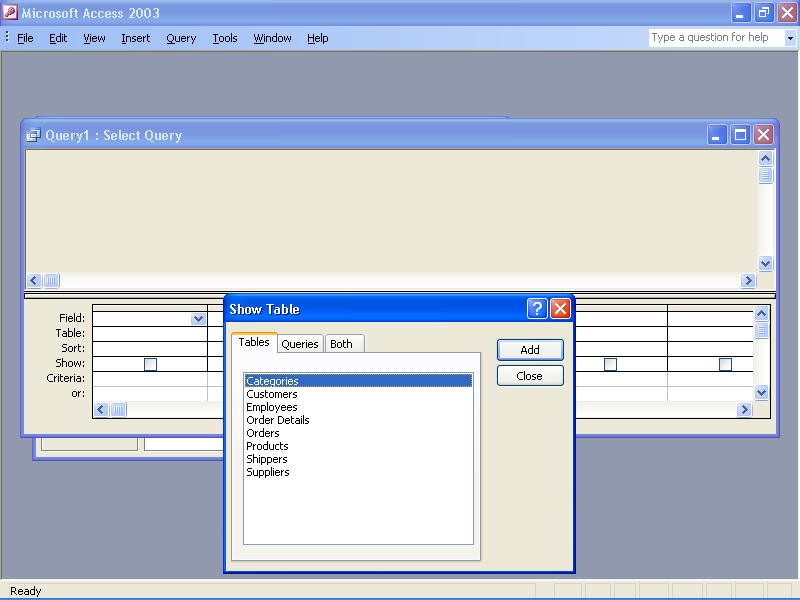Close the Show Table dialog with X

click(560, 309)
